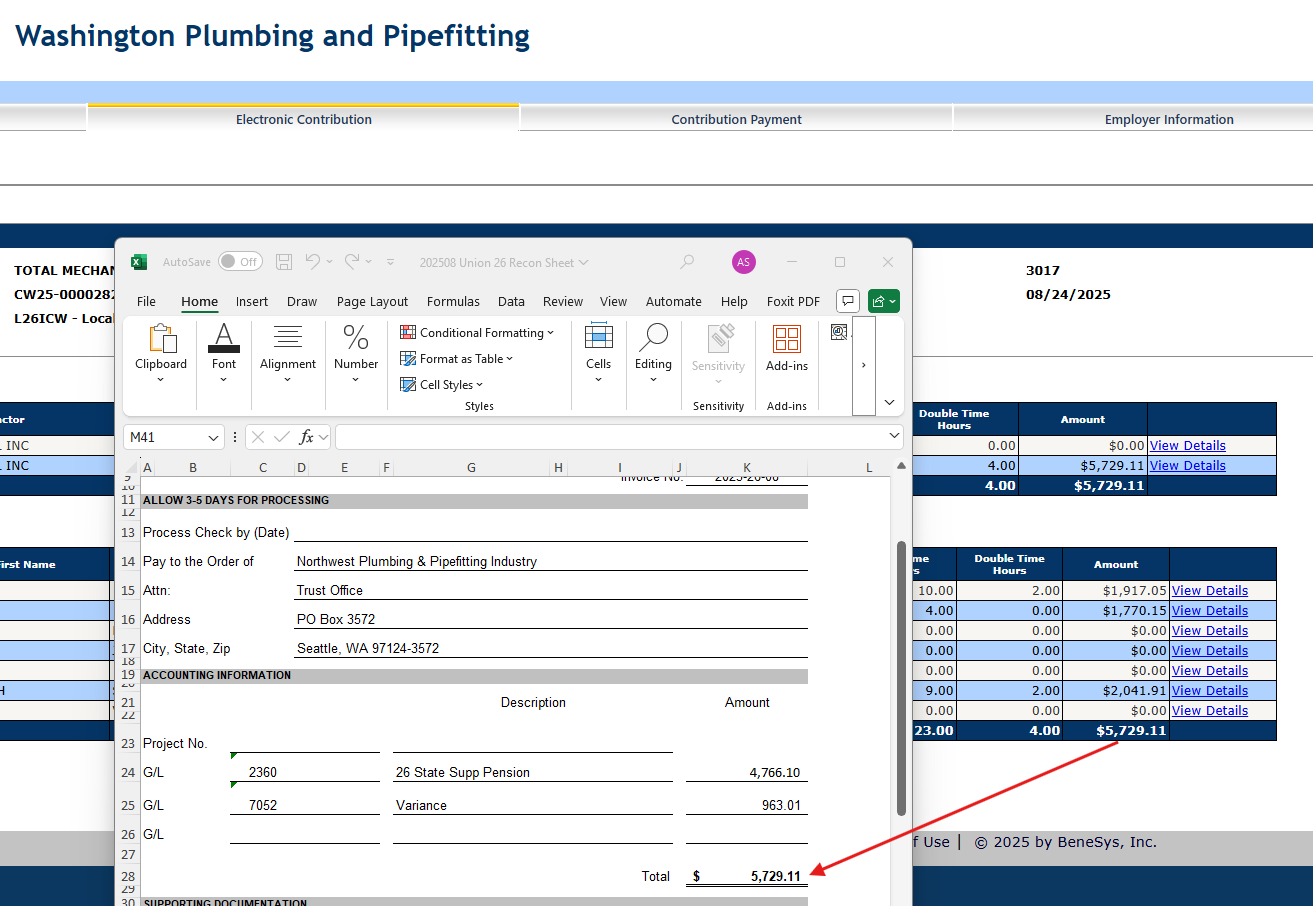This screenshot has width=1313, height=906.
Task: Open the Redo history dropdown arrow
Action: 368,262
